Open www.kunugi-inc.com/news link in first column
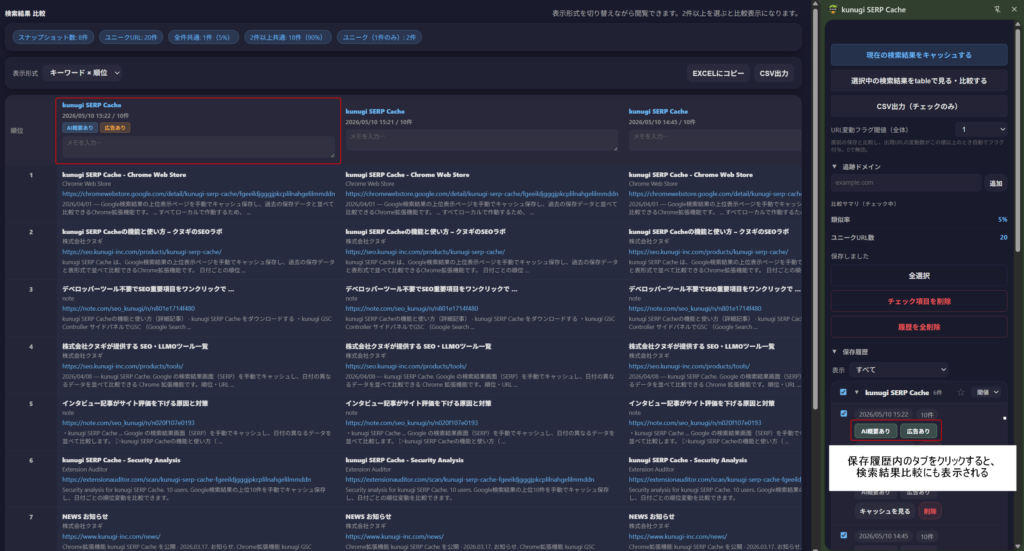1024x551 pixels. 111,536
